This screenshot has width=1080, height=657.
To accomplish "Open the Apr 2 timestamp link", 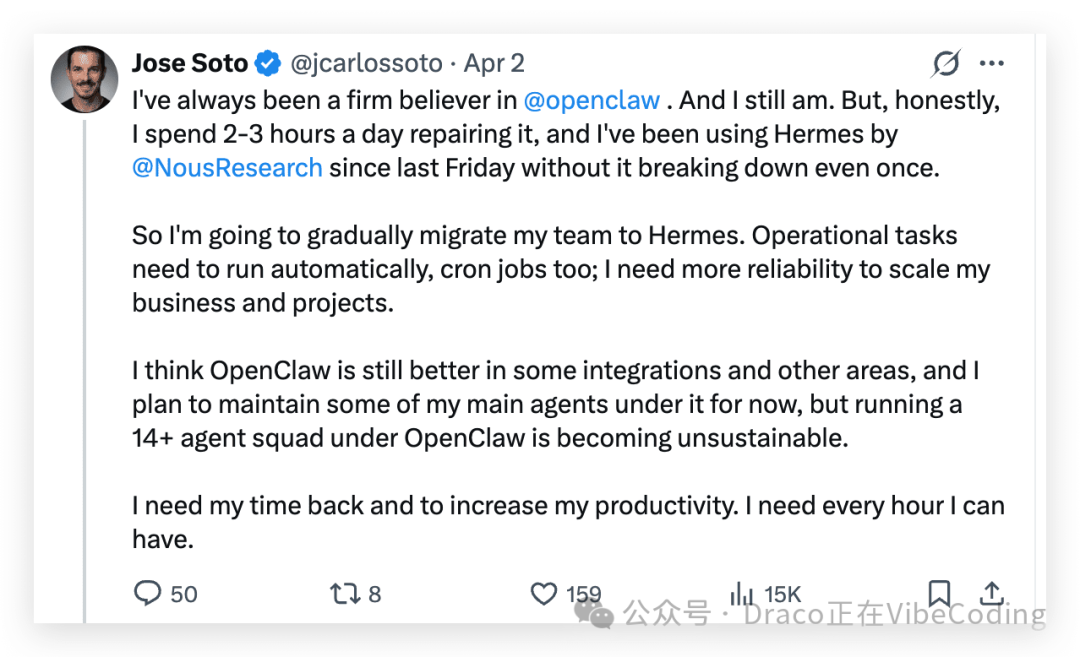I will (494, 63).
